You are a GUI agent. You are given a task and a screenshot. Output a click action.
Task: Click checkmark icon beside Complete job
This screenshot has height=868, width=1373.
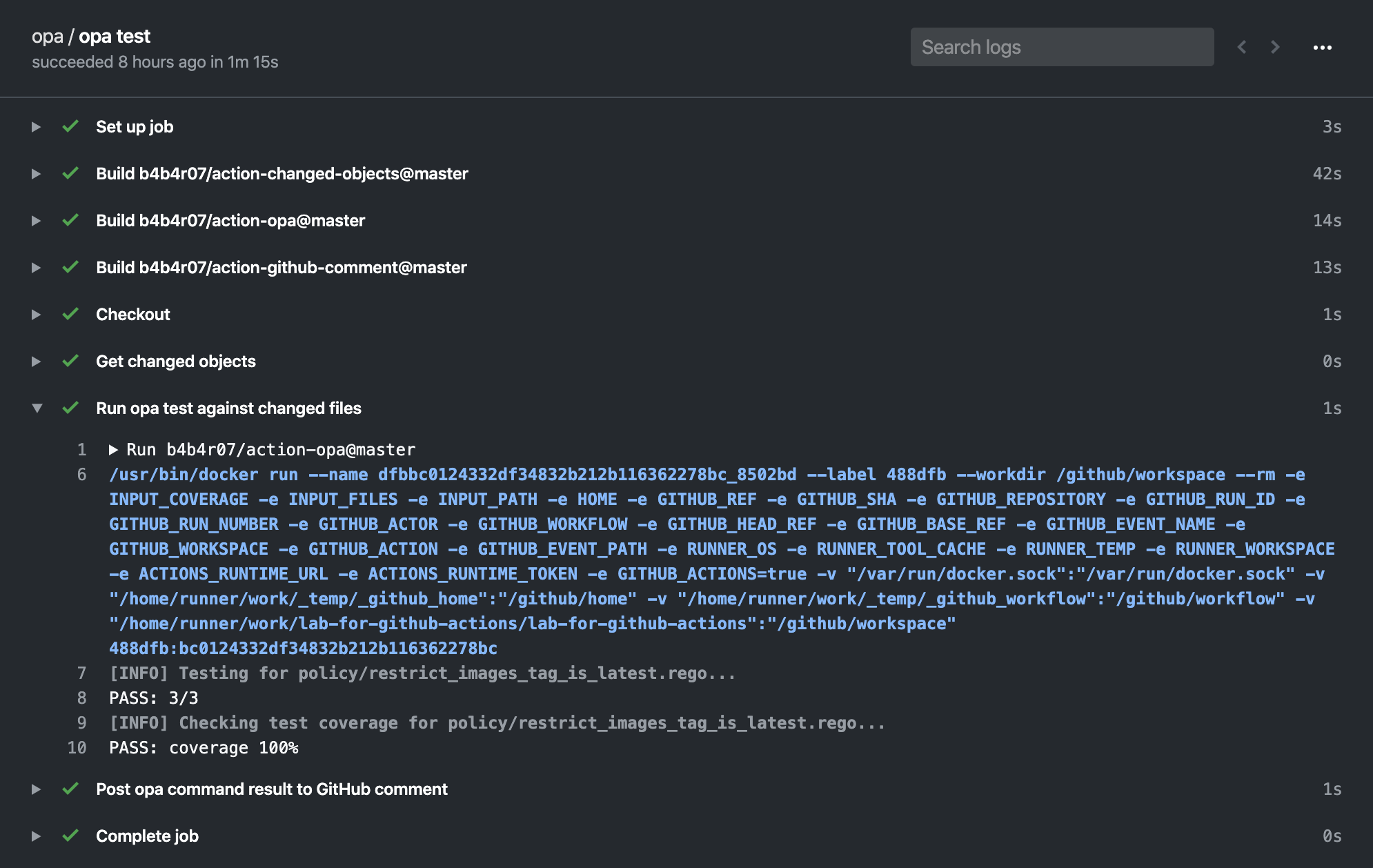pyautogui.click(x=70, y=836)
